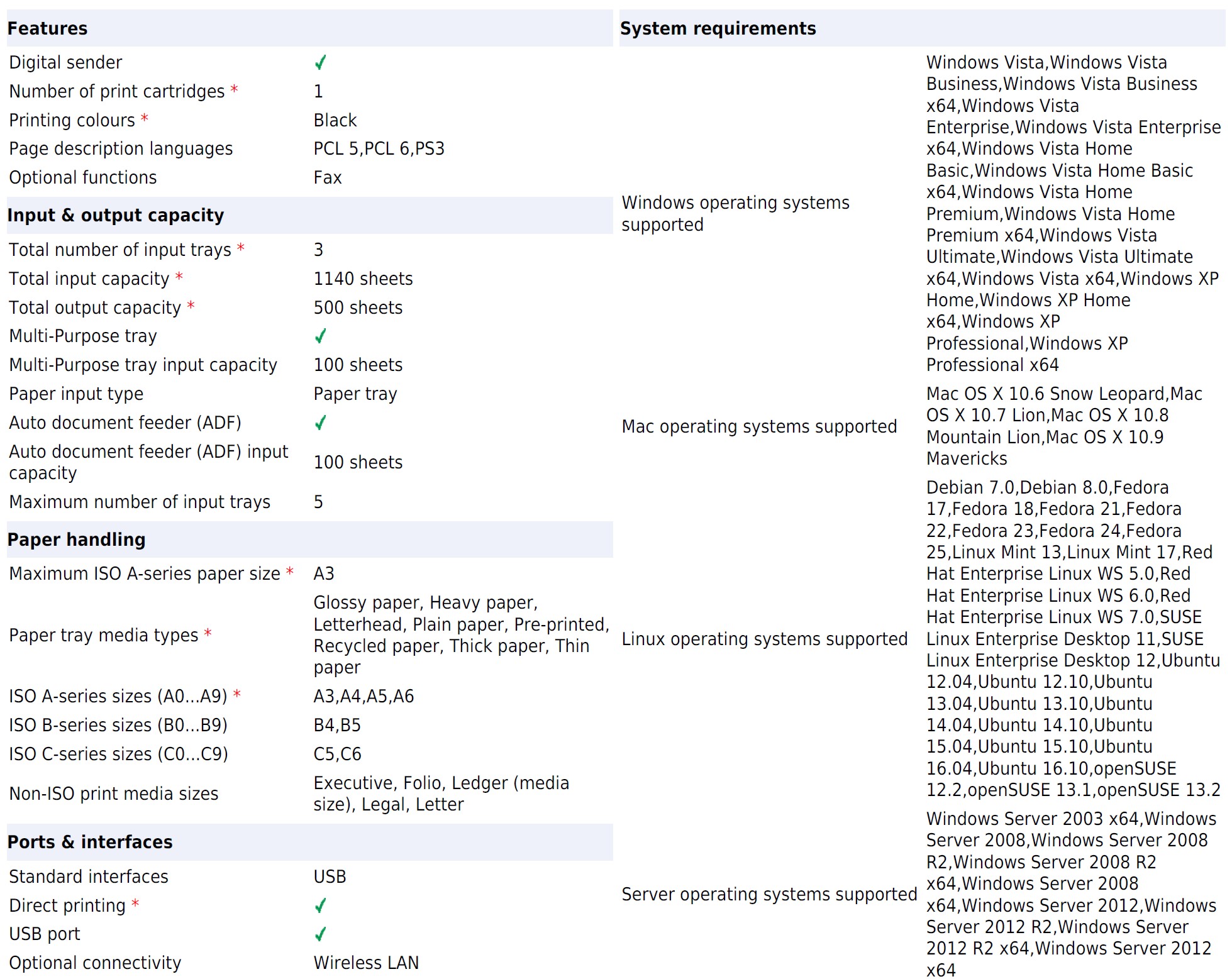1232x979 pixels.
Task: Click the 'Features' section heading
Action: (47, 28)
